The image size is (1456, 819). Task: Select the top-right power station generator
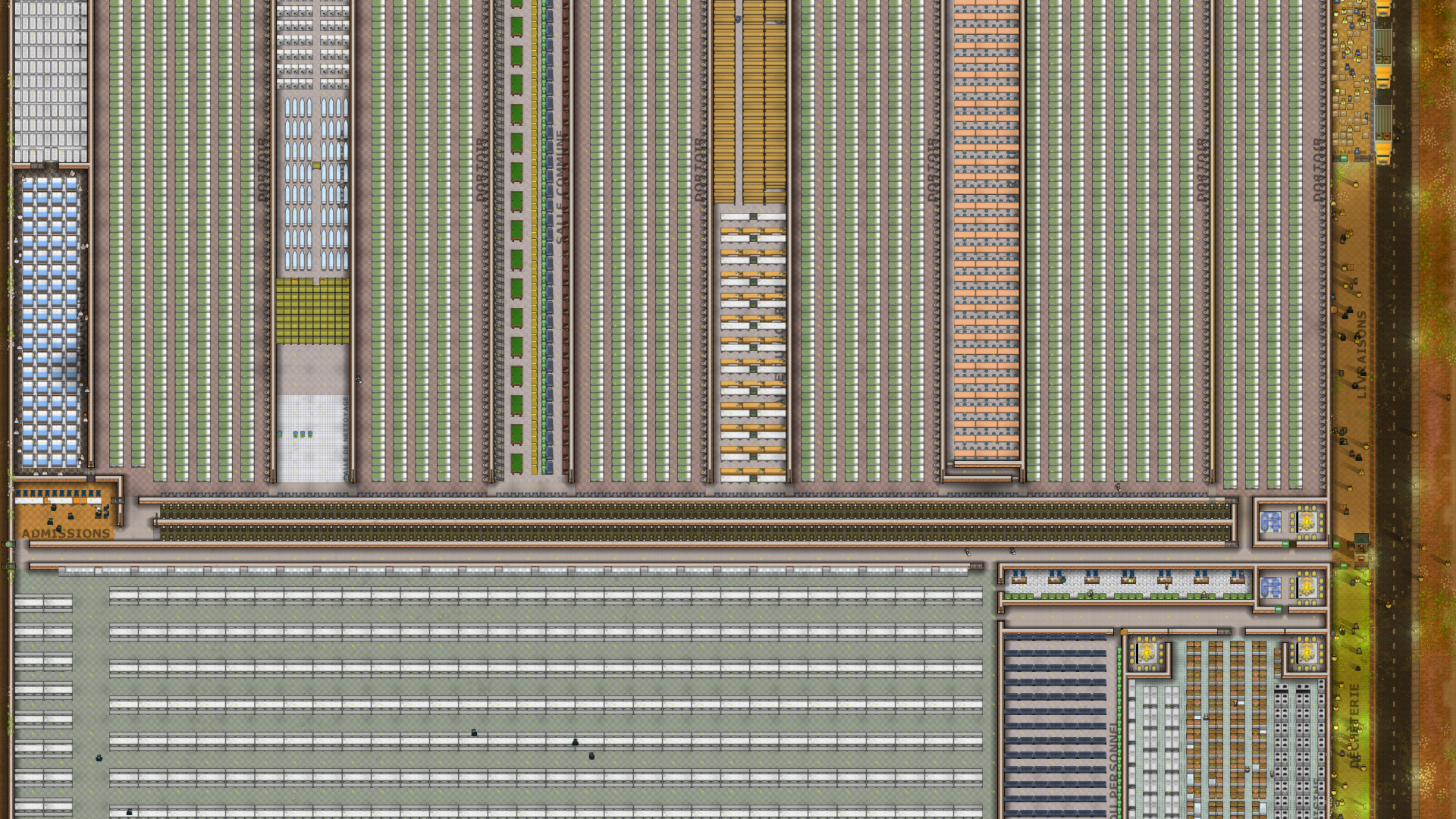coord(1307,522)
